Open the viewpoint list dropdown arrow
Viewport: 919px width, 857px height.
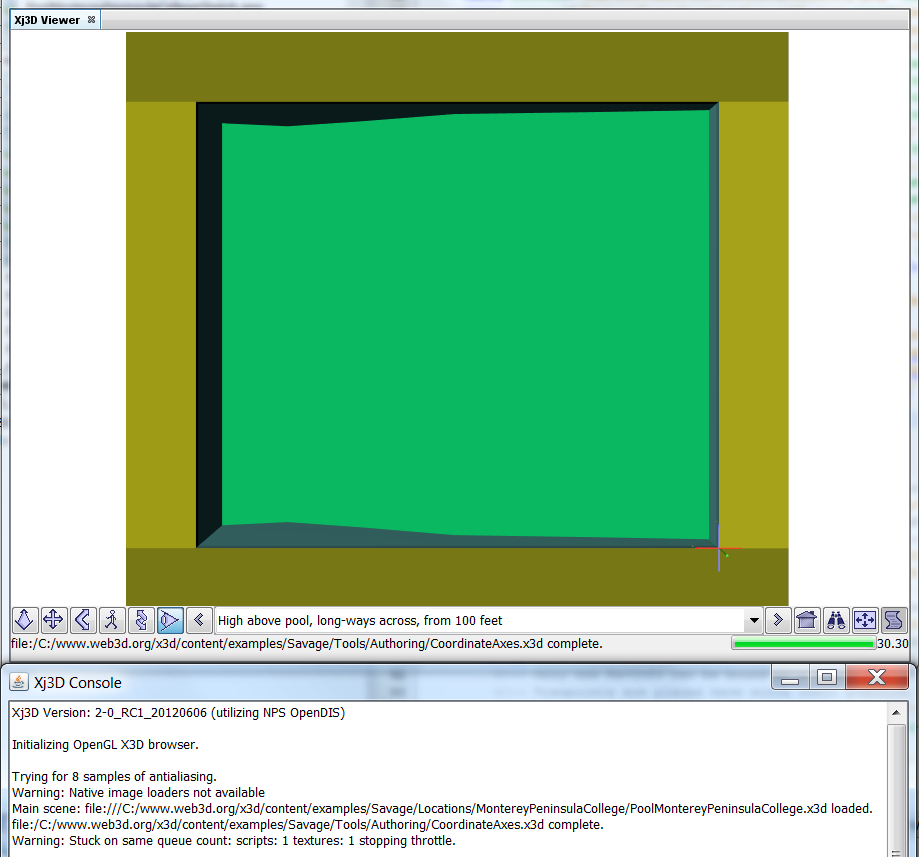coord(753,620)
